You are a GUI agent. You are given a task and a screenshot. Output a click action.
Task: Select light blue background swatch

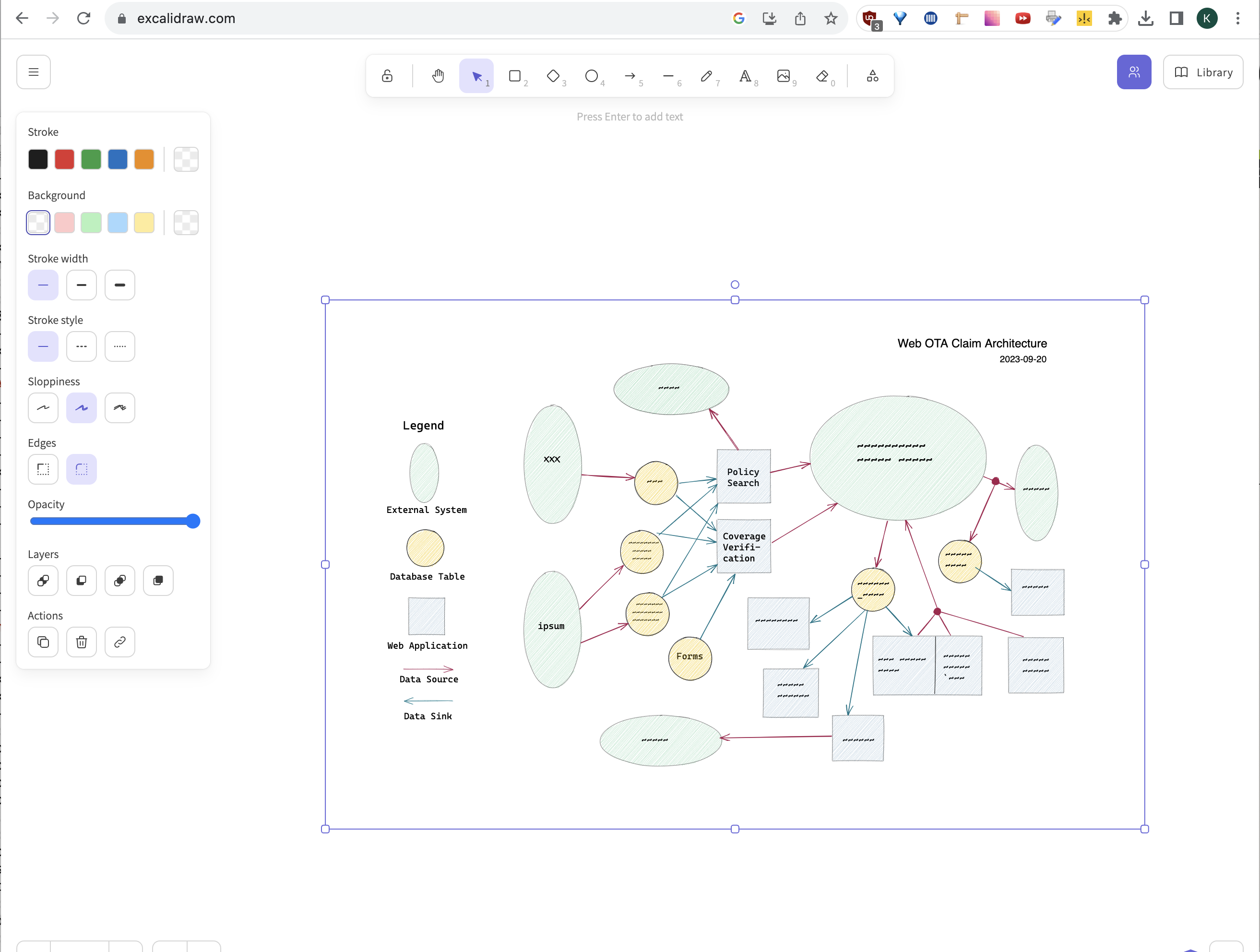[x=118, y=222]
